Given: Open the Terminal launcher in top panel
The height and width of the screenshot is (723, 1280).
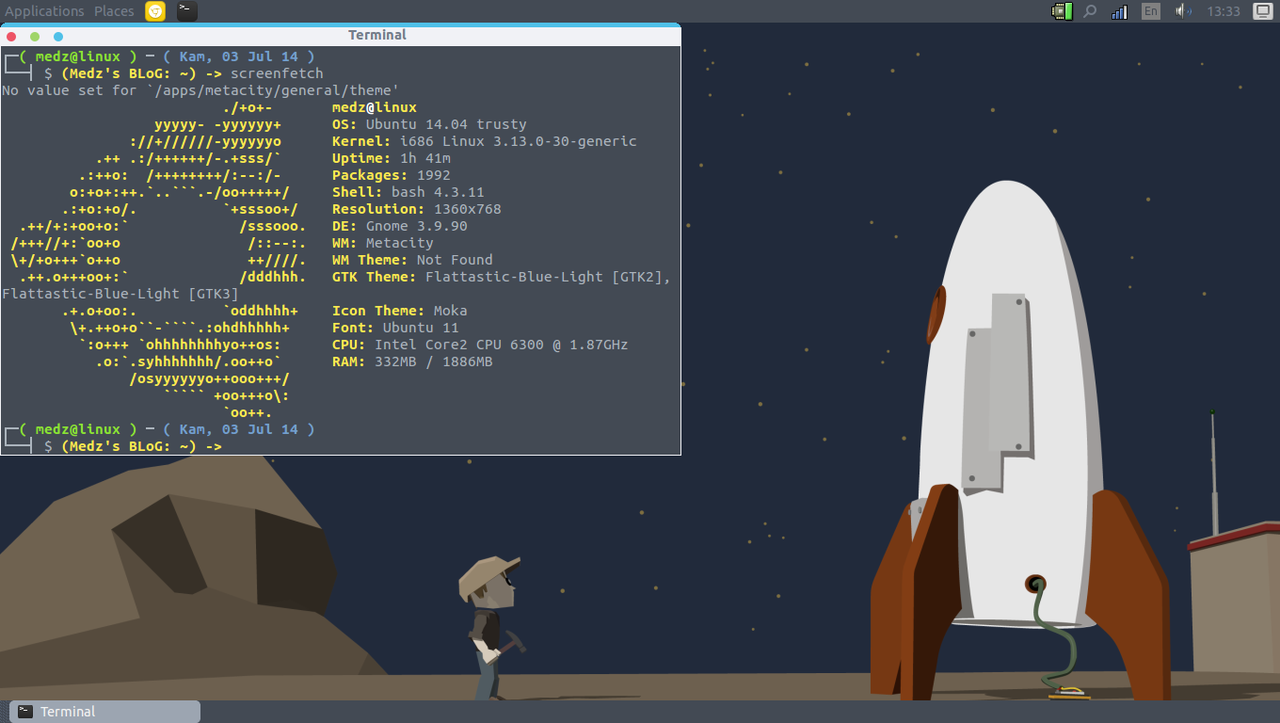Looking at the screenshot, I should click(x=187, y=11).
